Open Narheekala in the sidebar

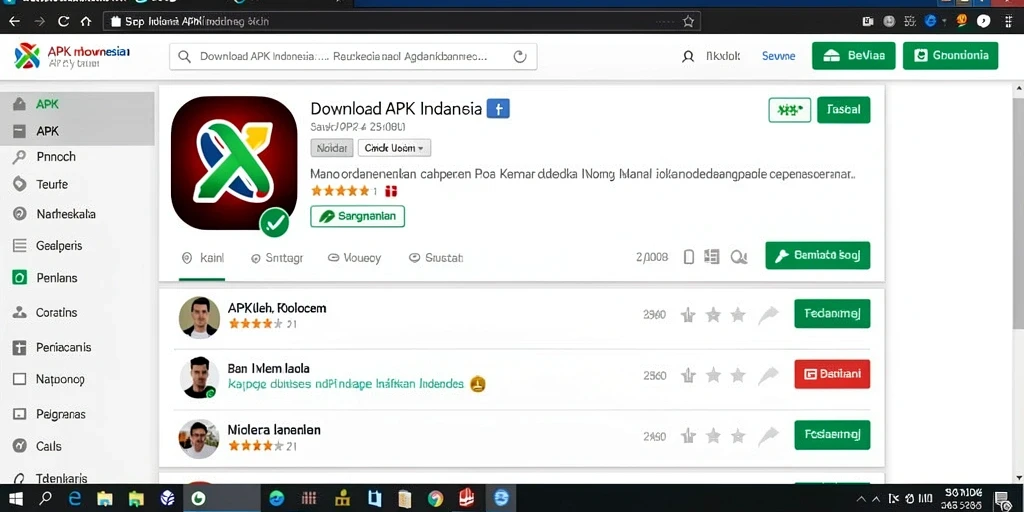pos(66,214)
